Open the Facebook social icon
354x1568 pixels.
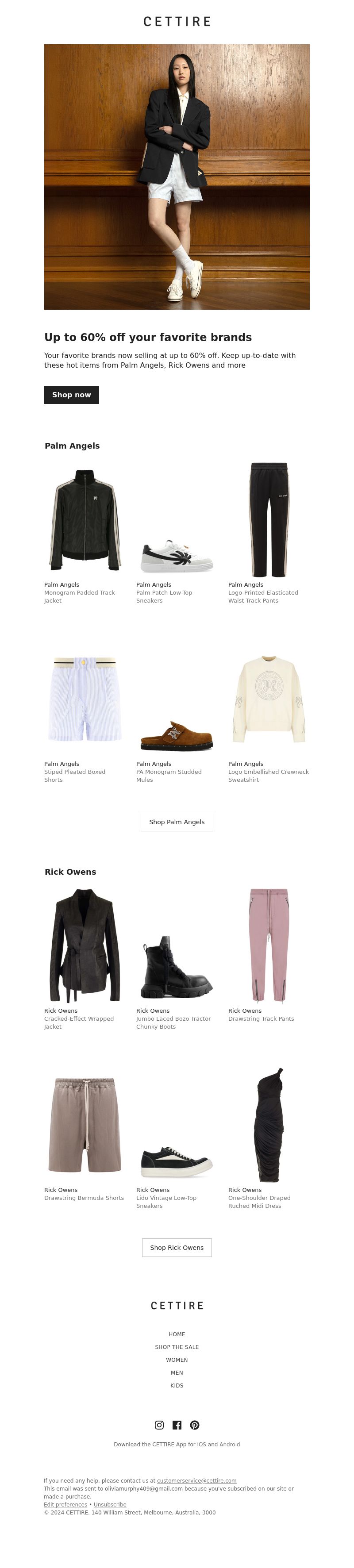tap(177, 1424)
